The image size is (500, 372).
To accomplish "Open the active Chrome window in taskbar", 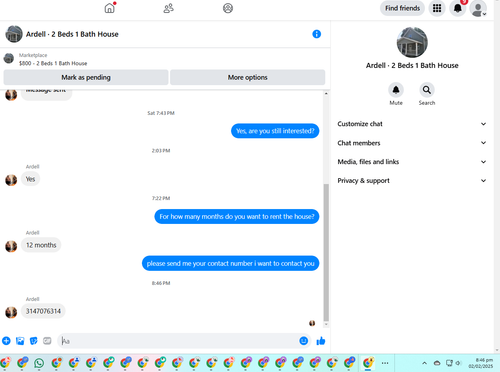I will 368,363.
